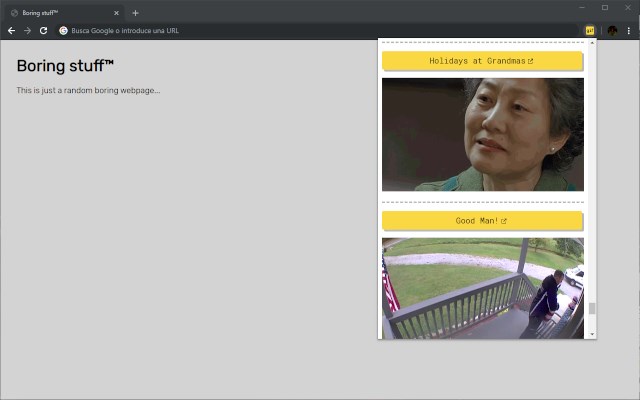Viewport: 640px width, 400px height.
Task: Reload the page with the refresh icon
Action: pos(43,31)
